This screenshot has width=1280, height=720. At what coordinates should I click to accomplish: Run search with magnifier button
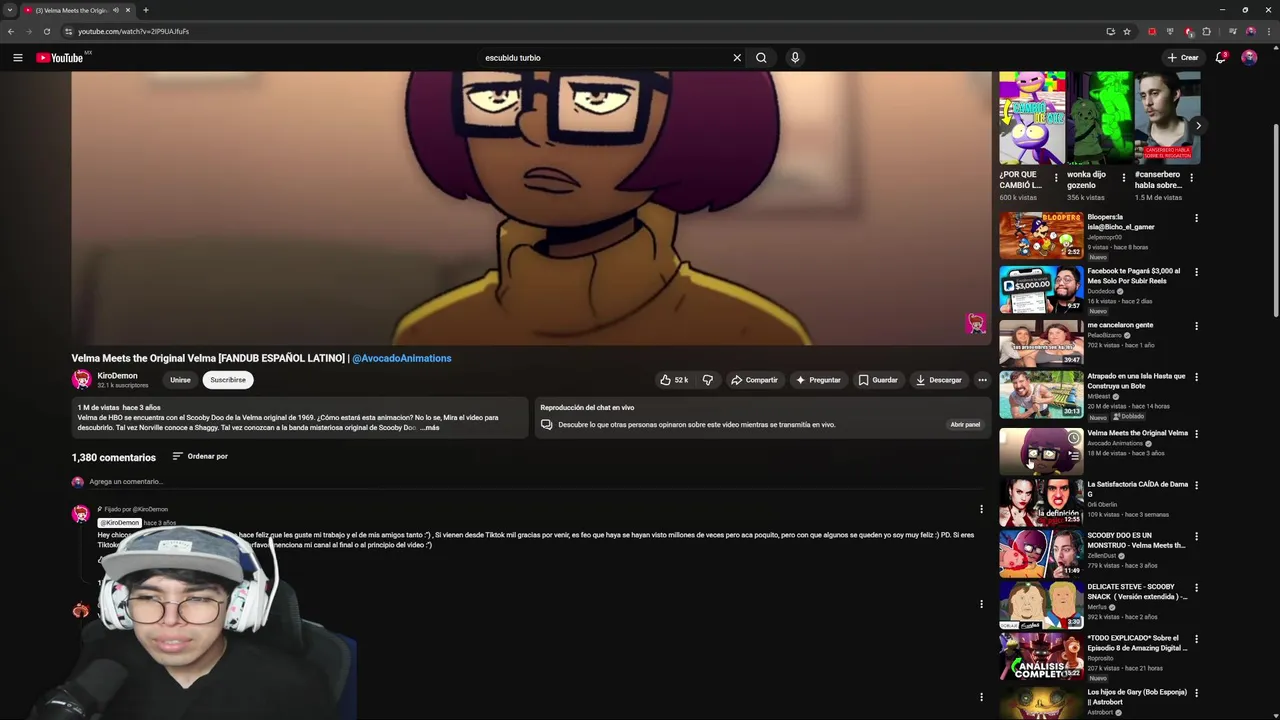pyautogui.click(x=761, y=58)
